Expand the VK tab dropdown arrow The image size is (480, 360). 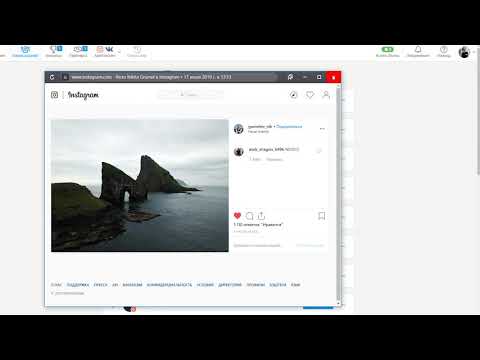119,52
